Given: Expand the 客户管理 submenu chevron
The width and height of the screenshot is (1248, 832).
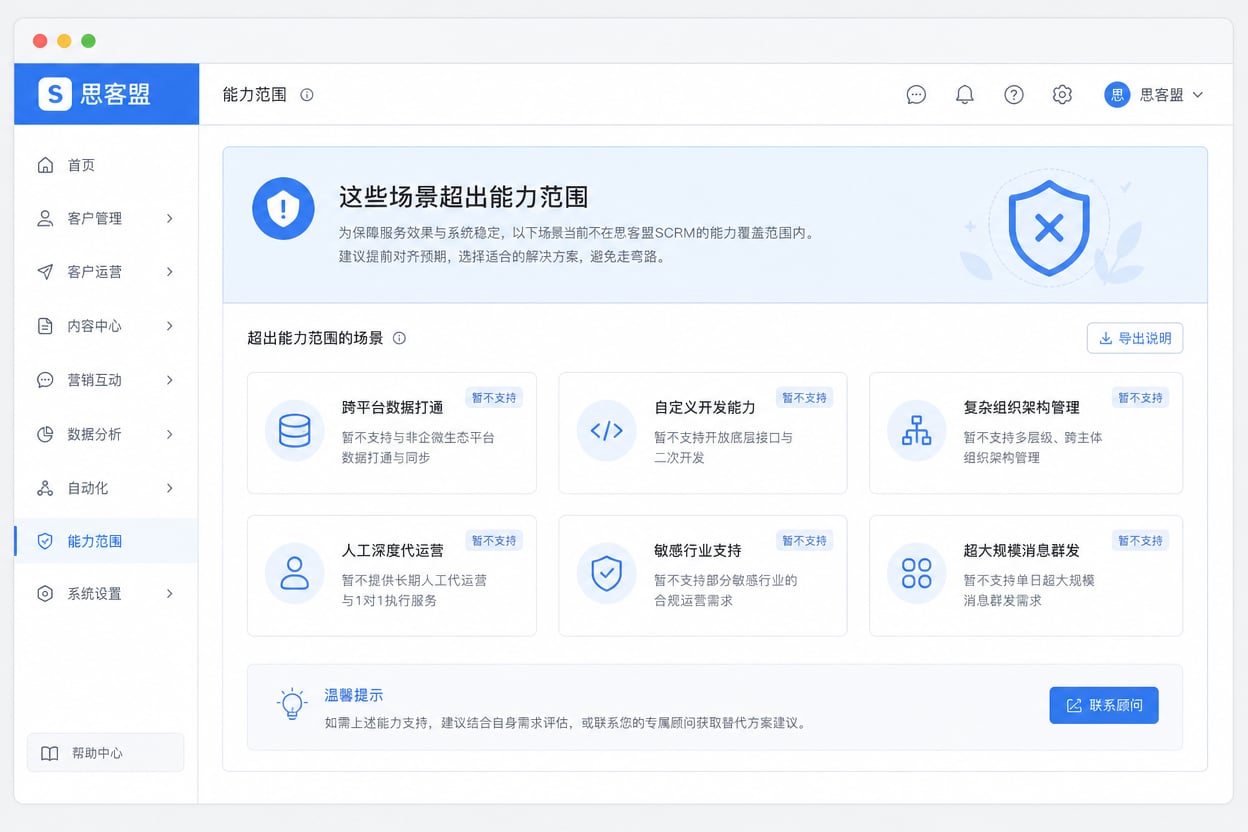Looking at the screenshot, I should [170, 218].
